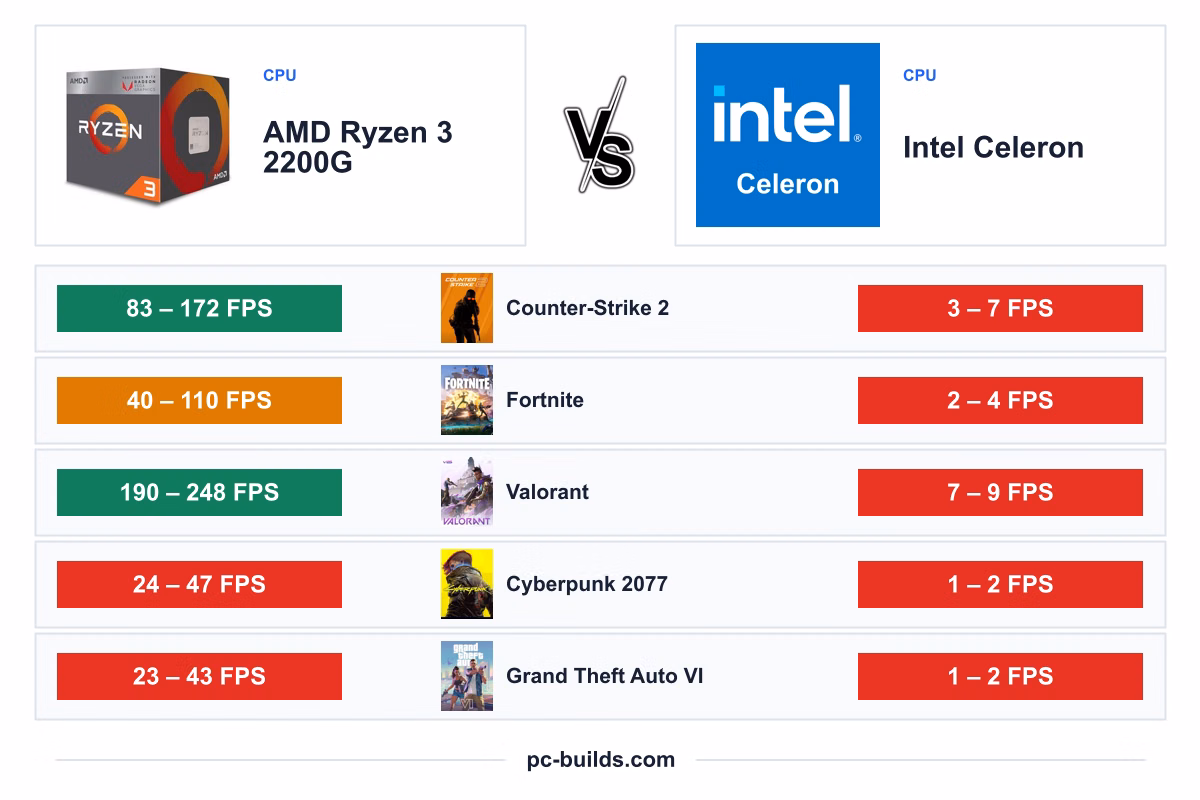Visit the pc-builds.com footer link
Image resolution: width=1200 pixels, height=800 pixels.
(601, 760)
